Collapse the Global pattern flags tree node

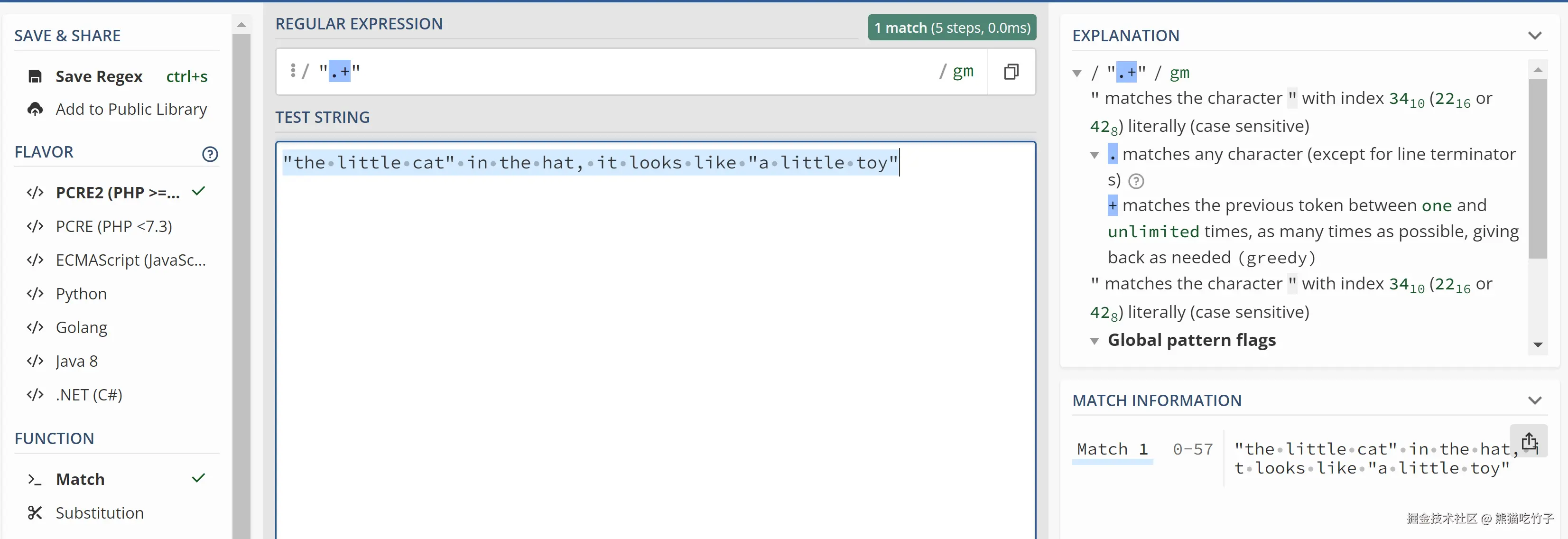[1094, 341]
